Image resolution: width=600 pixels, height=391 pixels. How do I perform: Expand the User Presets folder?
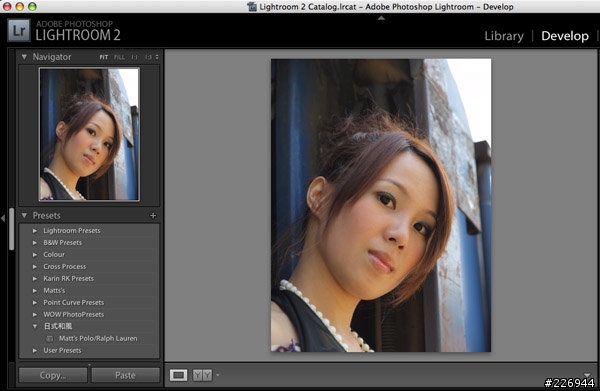(35, 350)
